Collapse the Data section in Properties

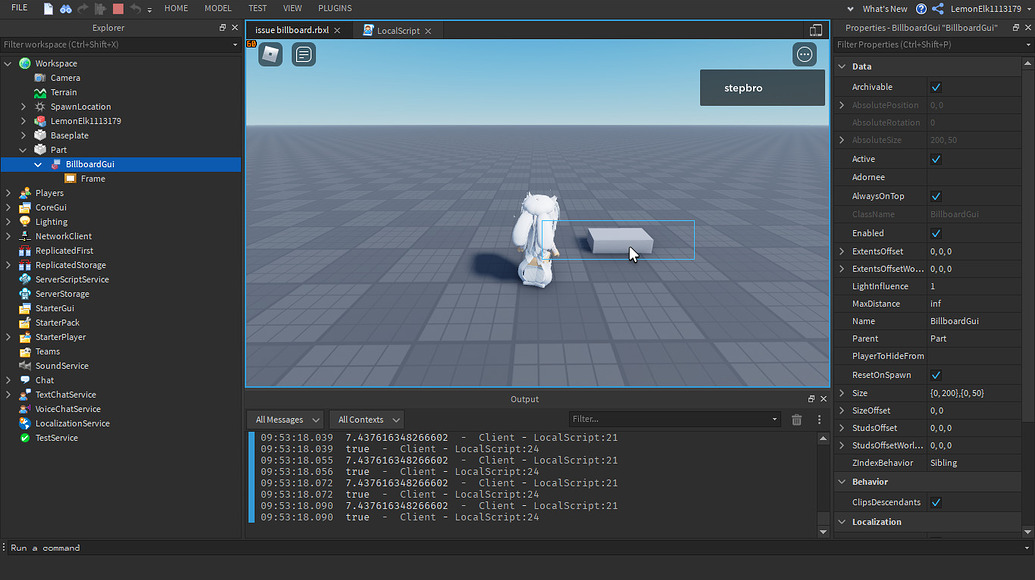tap(842, 67)
